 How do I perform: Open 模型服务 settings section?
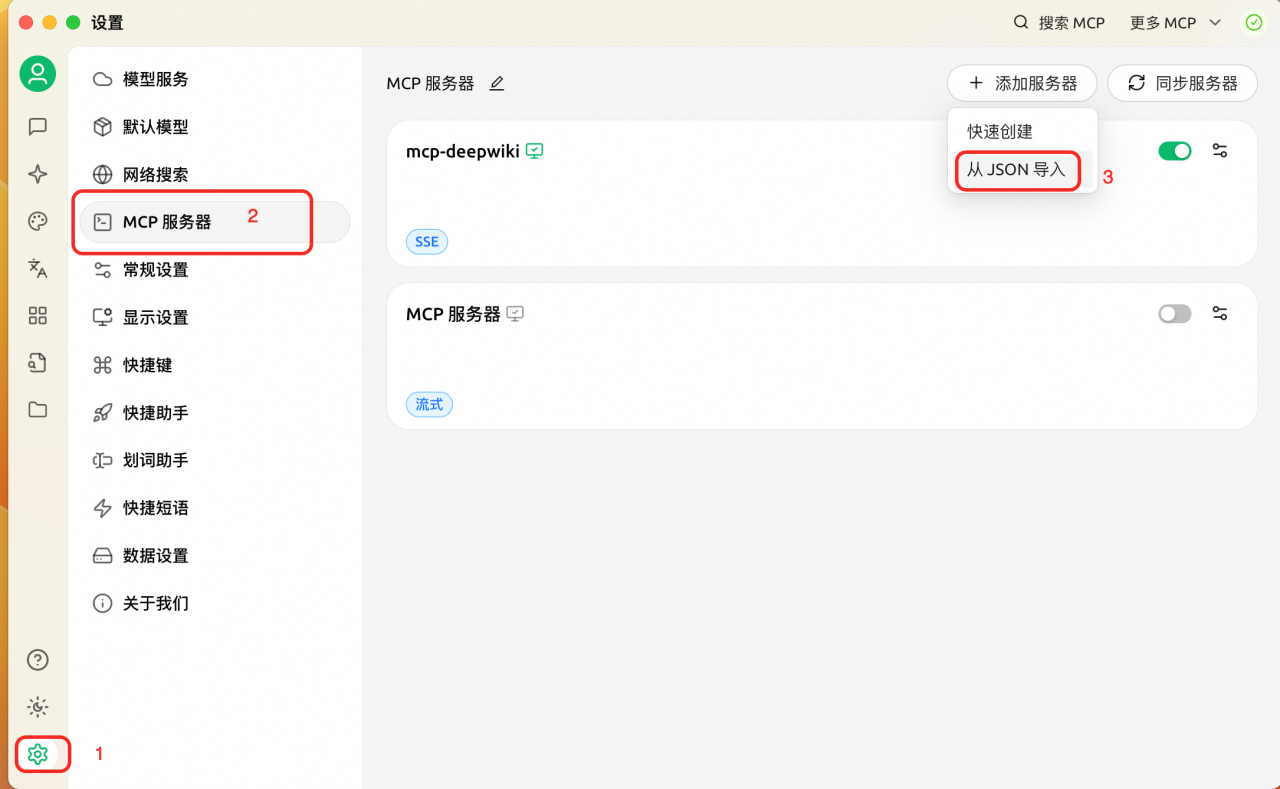(155, 79)
